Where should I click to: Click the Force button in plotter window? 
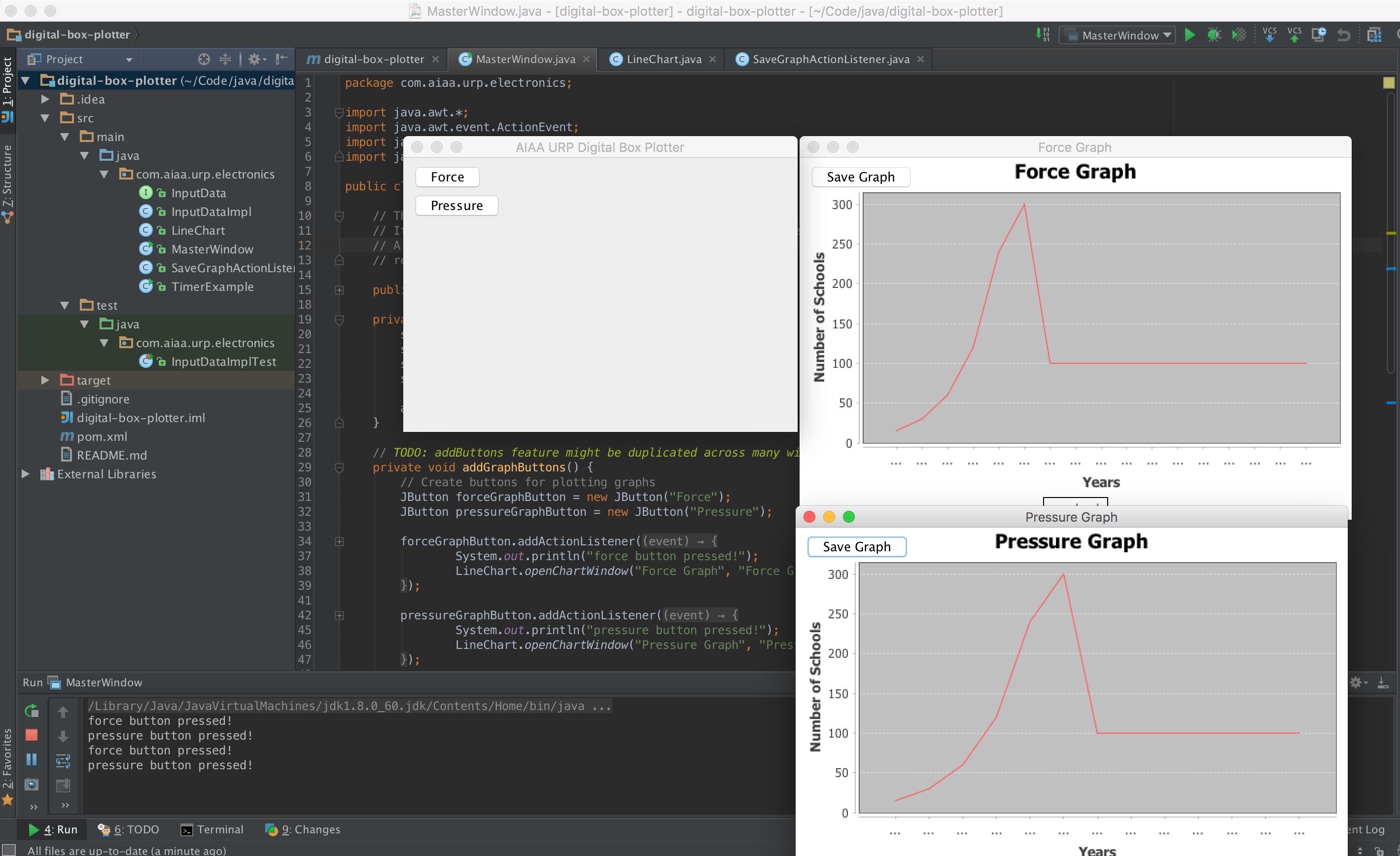coord(447,178)
